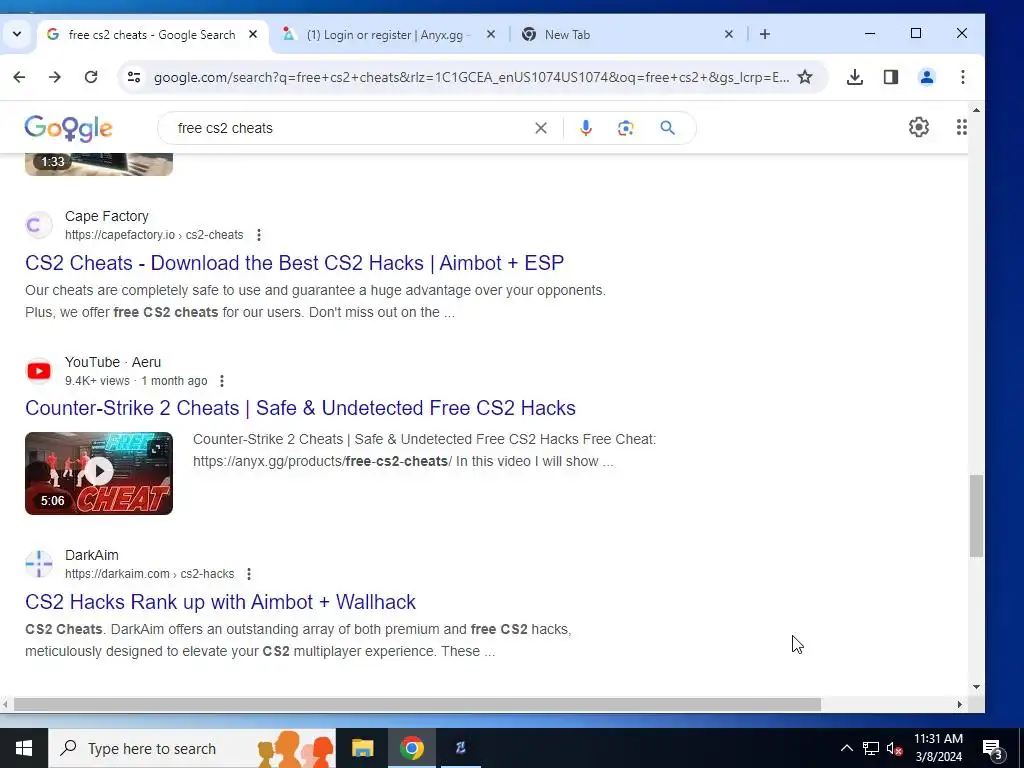Image resolution: width=1024 pixels, height=768 pixels.
Task: Expand the tab search dropdown arrow
Action: (x=17, y=35)
